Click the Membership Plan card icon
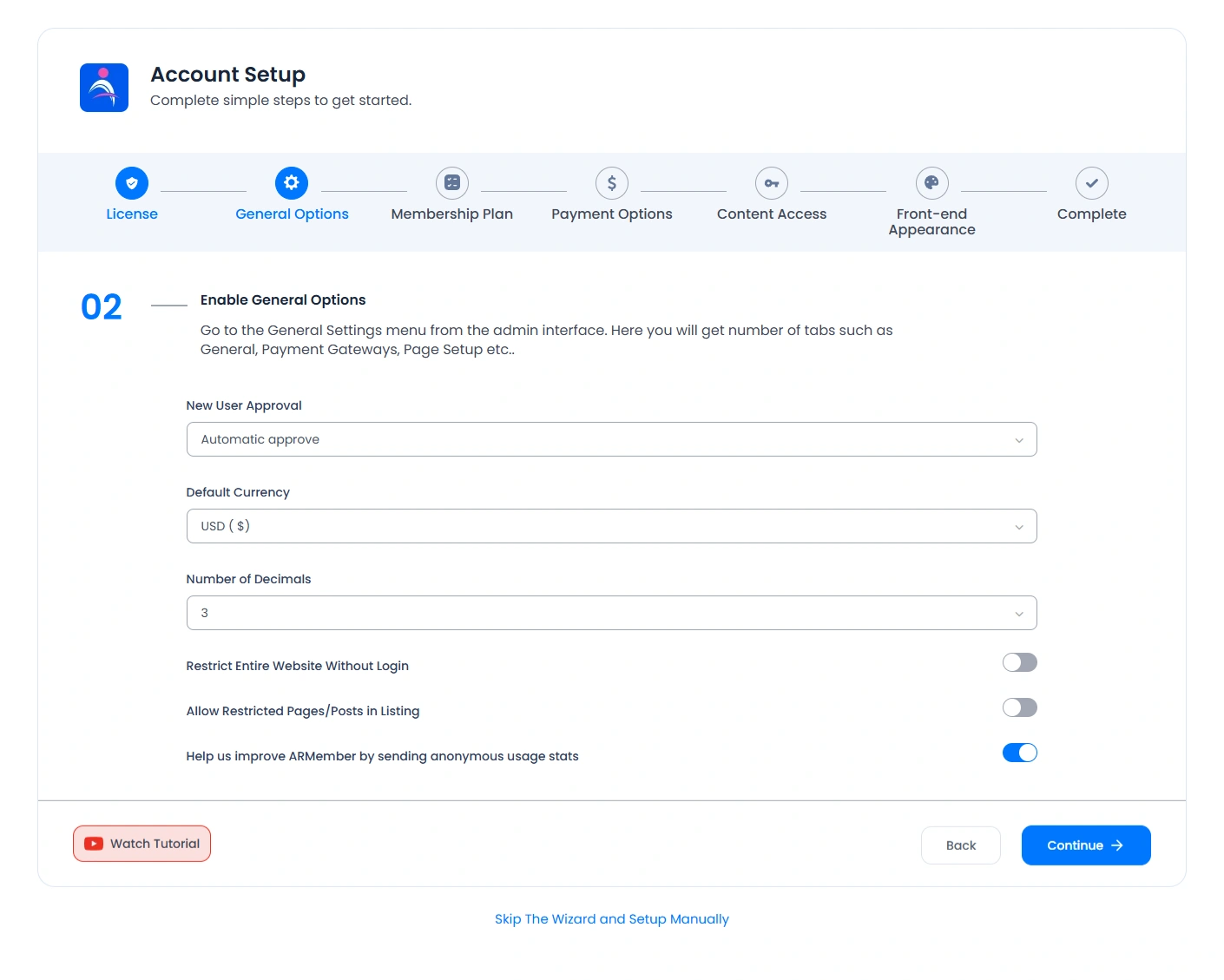Viewport: 1224px width, 980px height. (451, 183)
